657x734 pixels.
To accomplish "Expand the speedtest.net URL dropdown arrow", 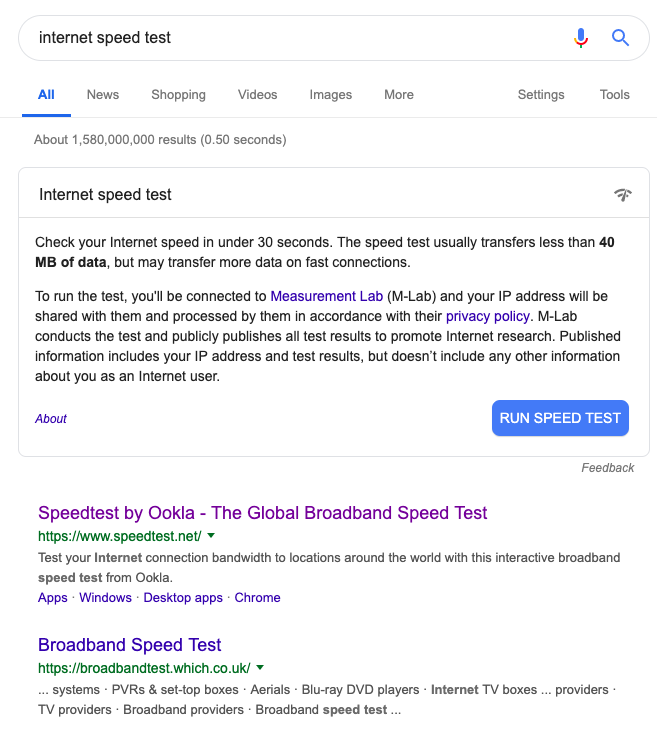I will (x=211, y=536).
